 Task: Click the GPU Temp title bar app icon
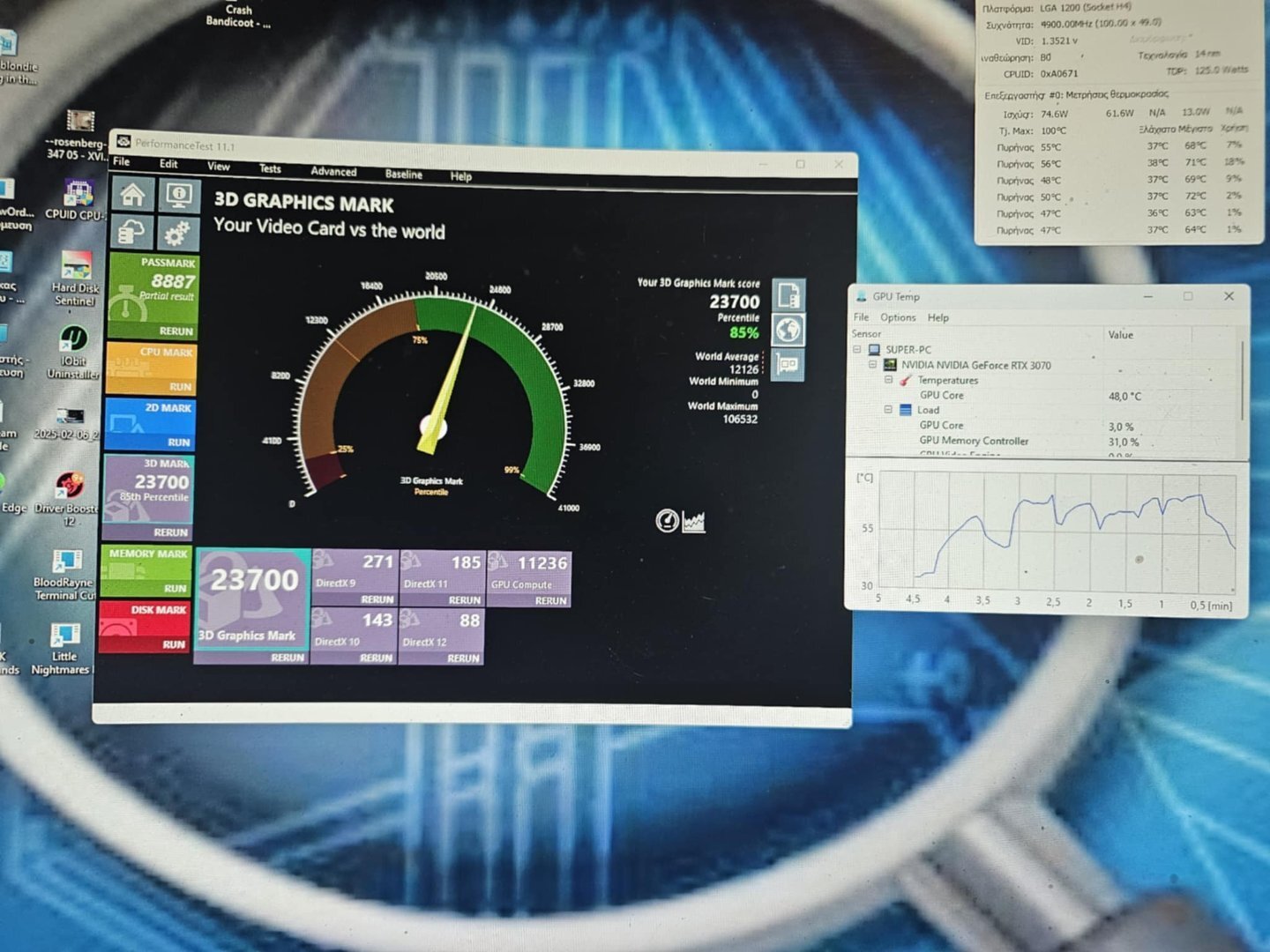[x=861, y=296]
